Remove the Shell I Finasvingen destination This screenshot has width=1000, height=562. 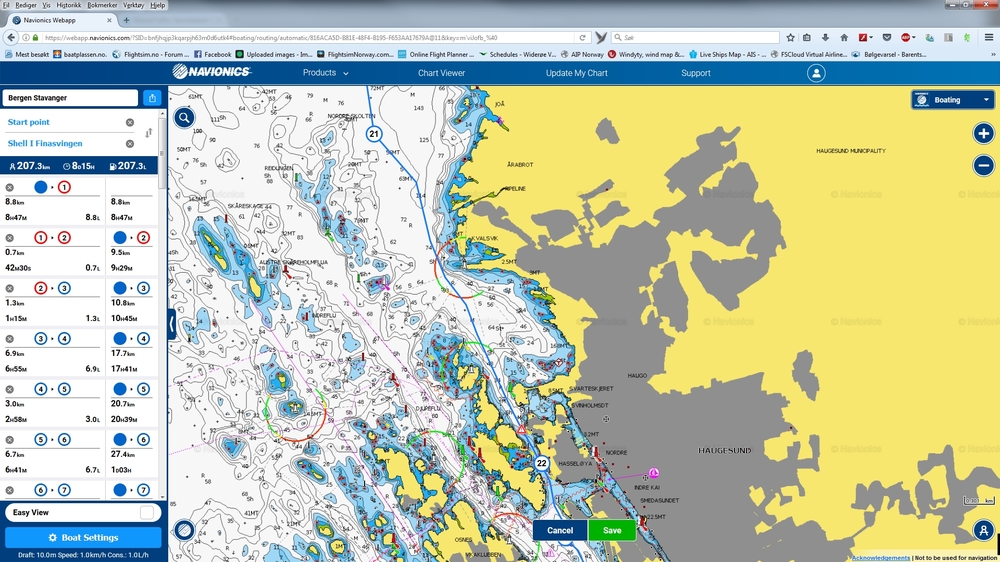[x=129, y=144]
